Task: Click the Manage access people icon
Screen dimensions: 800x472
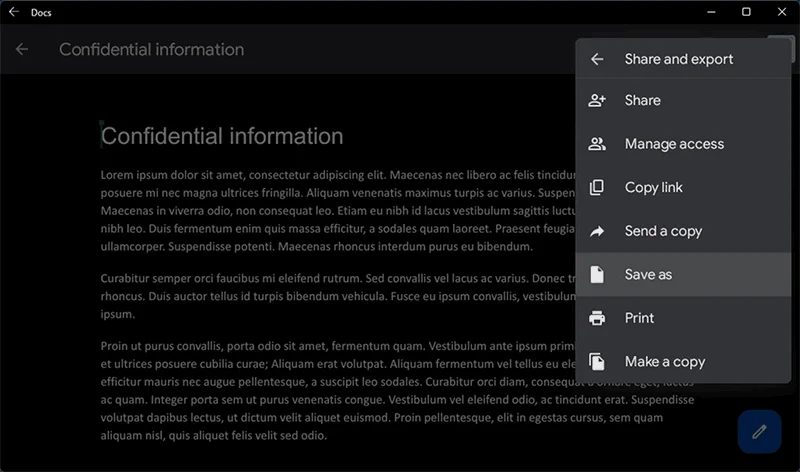Action: click(x=597, y=144)
